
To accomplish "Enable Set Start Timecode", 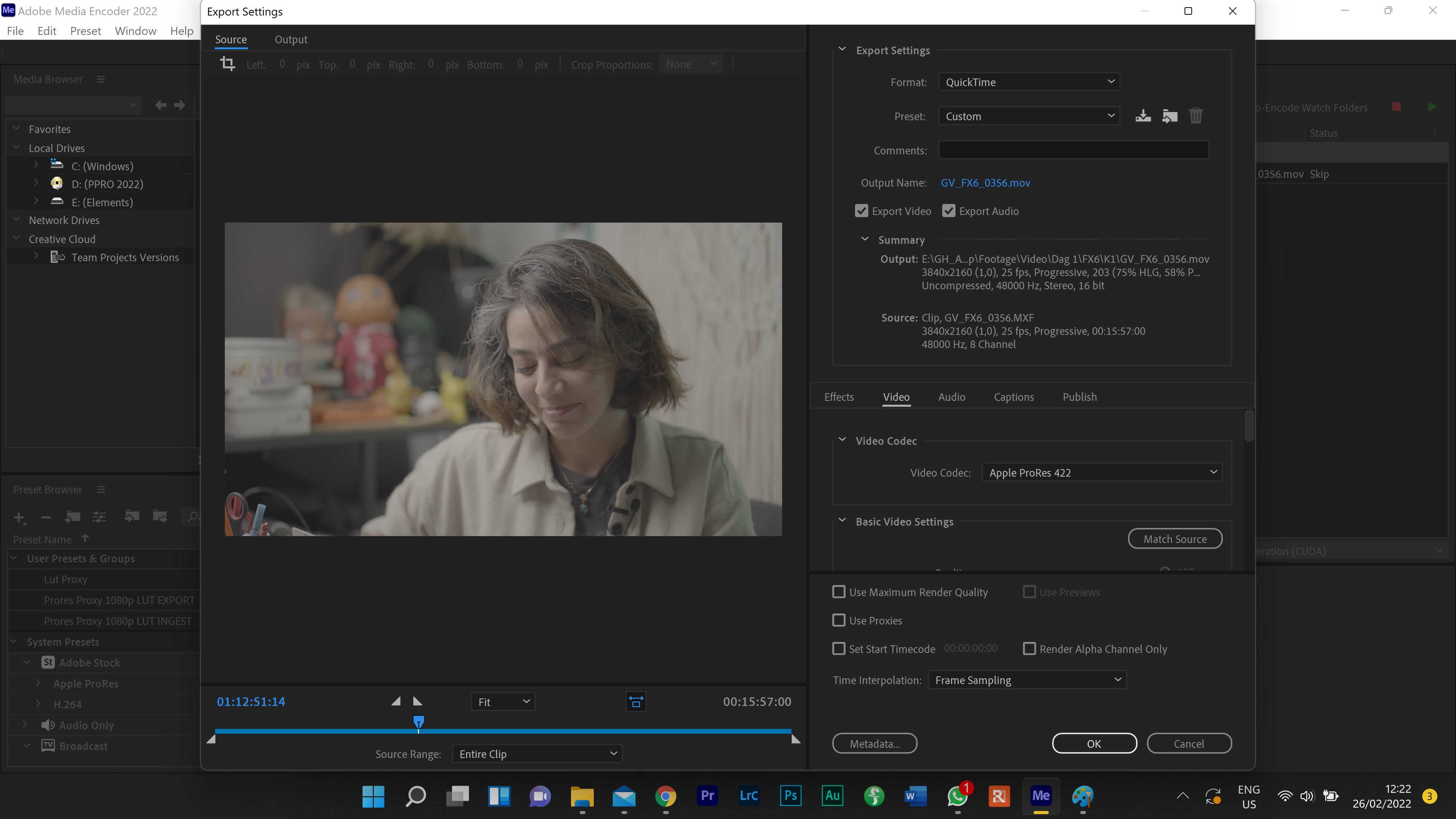I will click(839, 648).
